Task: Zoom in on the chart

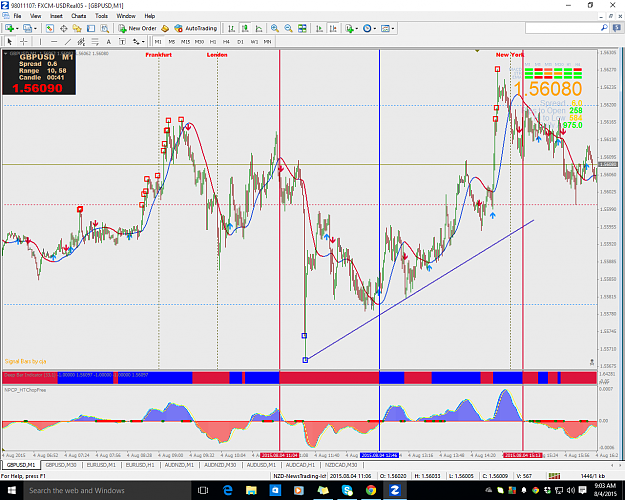Action: click(275, 28)
